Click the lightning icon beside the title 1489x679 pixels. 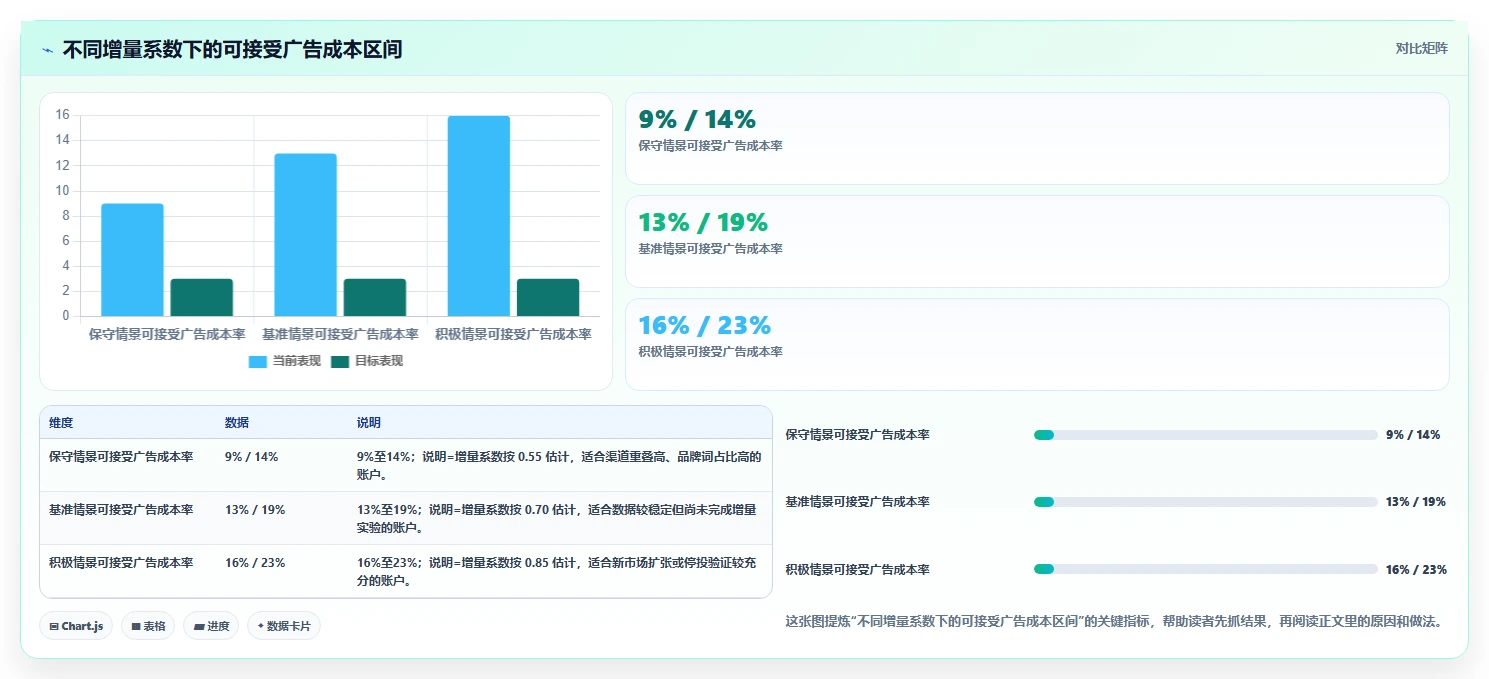[x=48, y=50]
